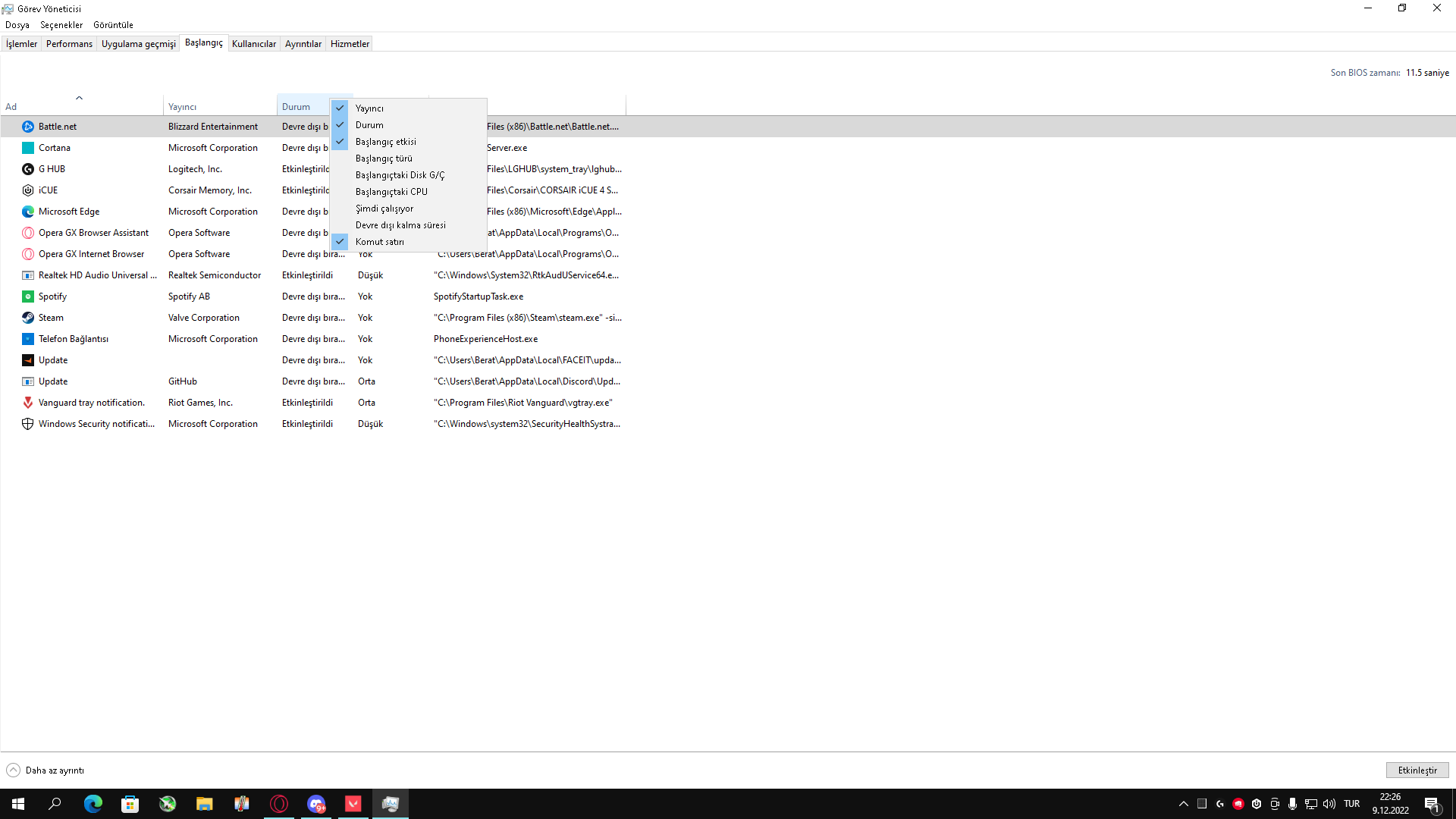1456x819 pixels.
Task: Click the Cortana row icon
Action: (28, 148)
